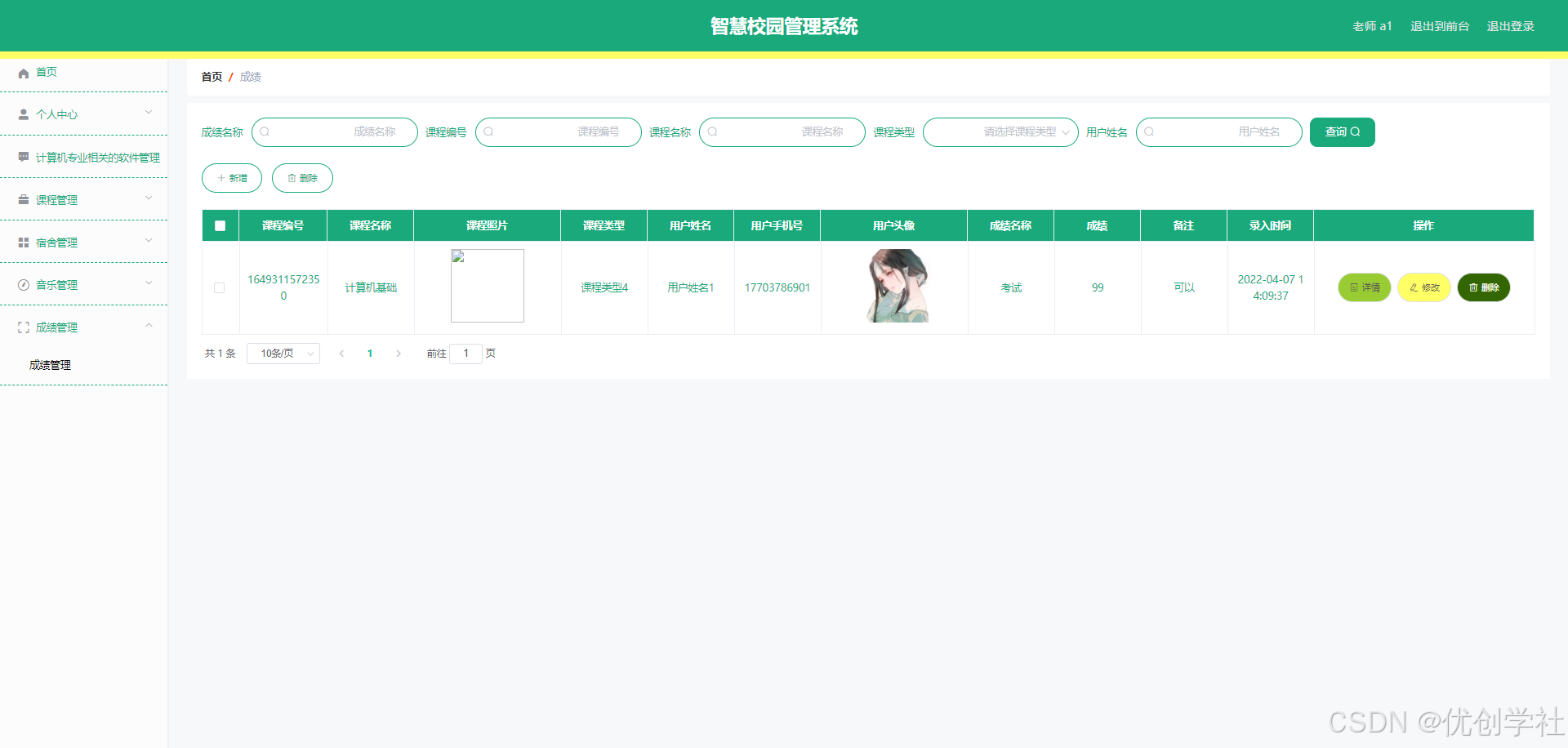Click the search icon in 成绩名称 field
This screenshot has width=1568, height=748.
click(265, 131)
